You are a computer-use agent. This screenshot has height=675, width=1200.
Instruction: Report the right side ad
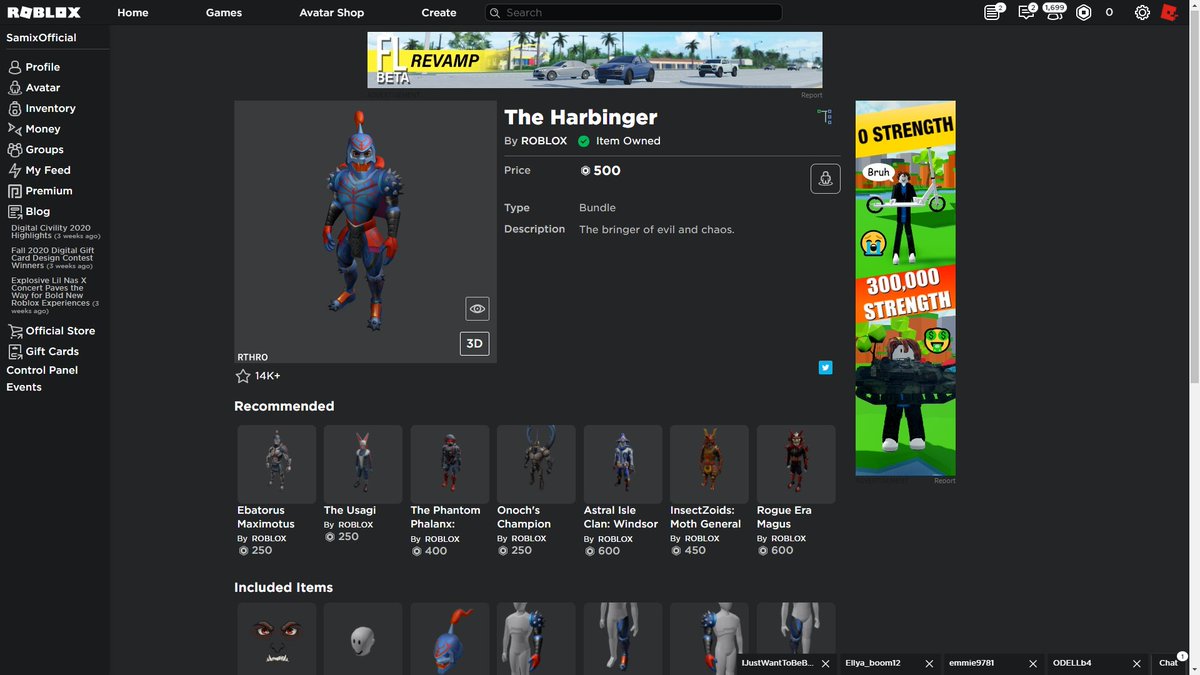[x=944, y=481]
